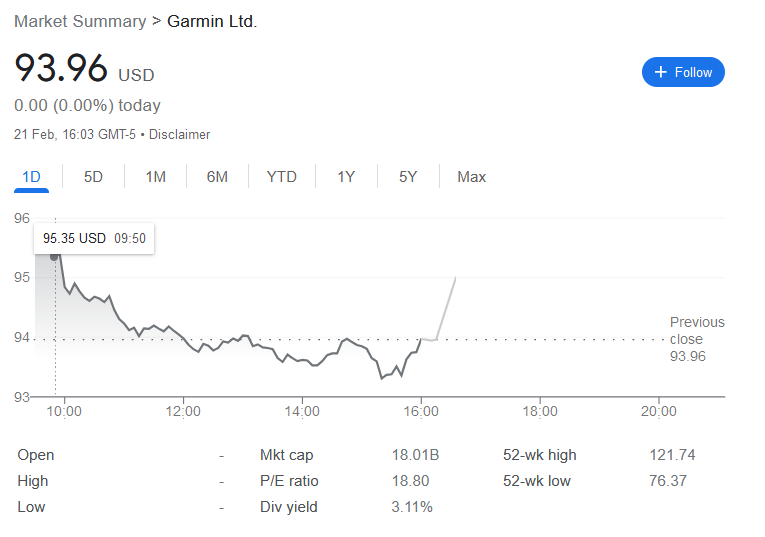The height and width of the screenshot is (537, 765).
Task: Select the YTD tab
Action: 281,177
